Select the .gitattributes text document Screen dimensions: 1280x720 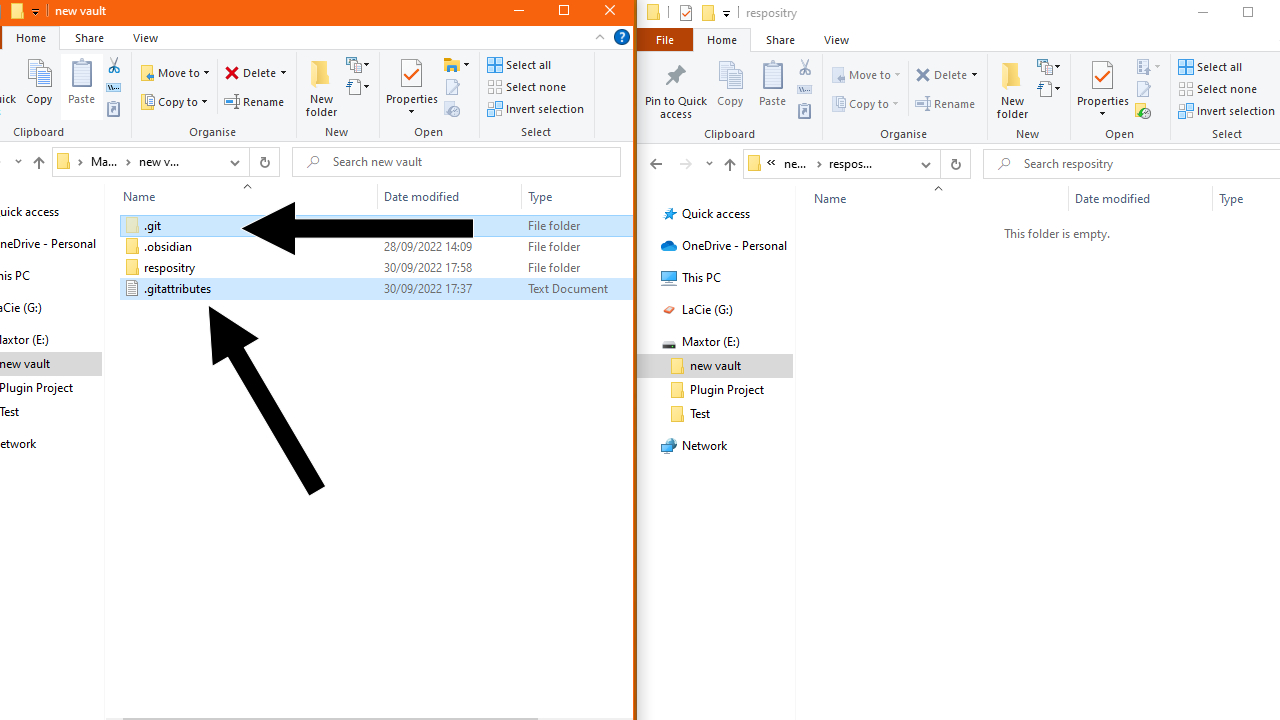(376, 289)
